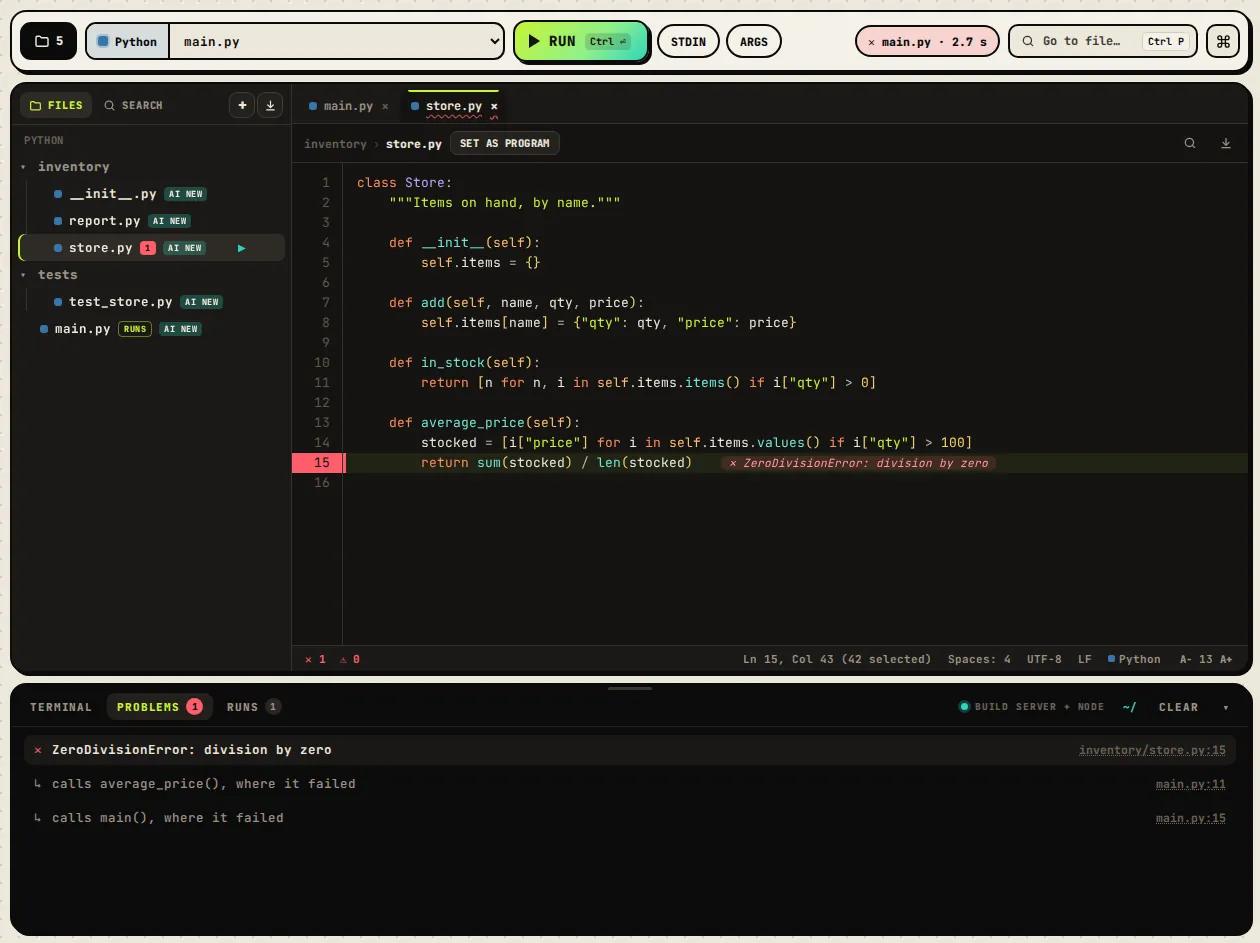
Task: Jump to main.py:15 stack frame link
Action: (1190, 818)
